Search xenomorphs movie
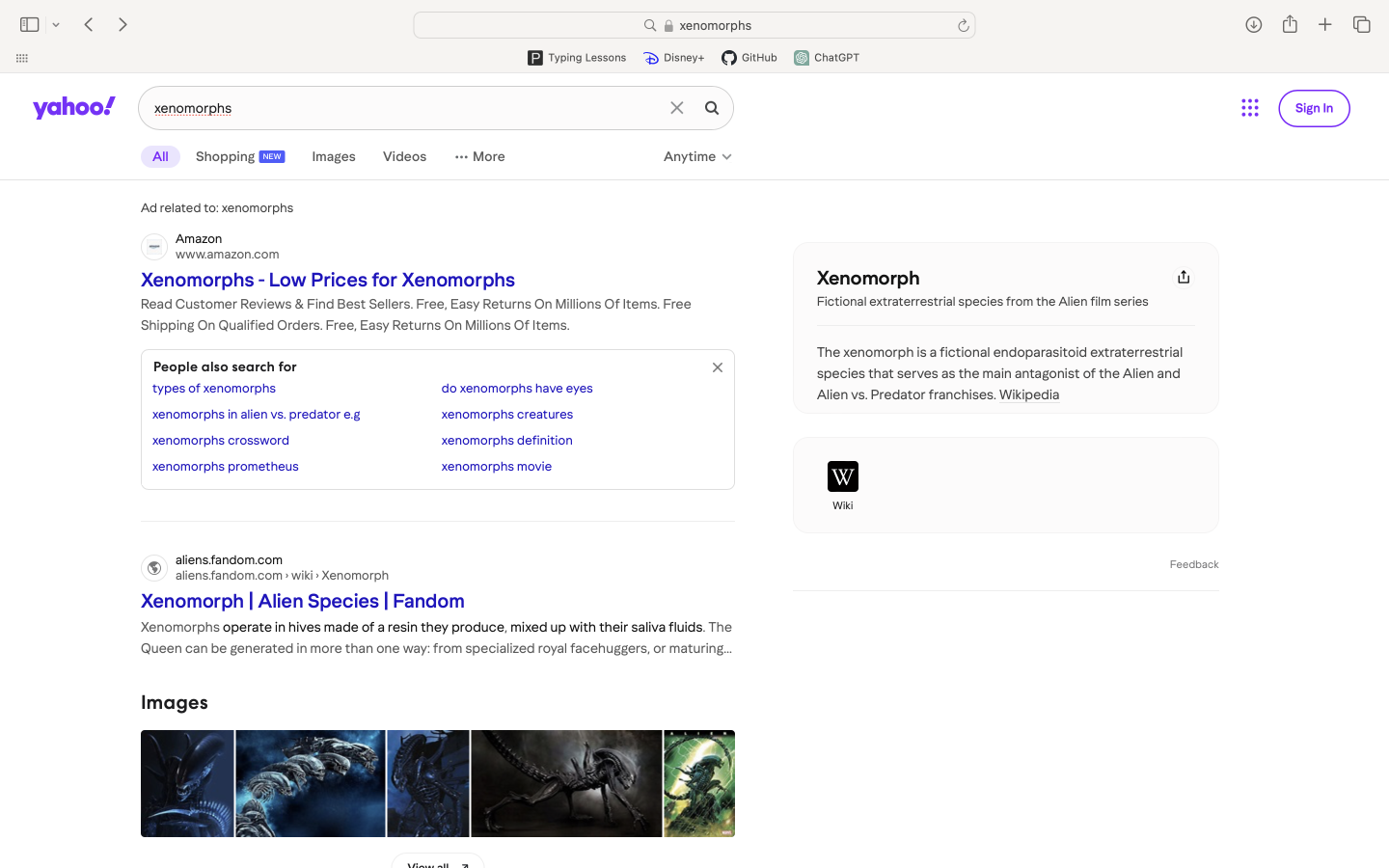Viewport: 1389px width, 868px height. tap(497, 467)
